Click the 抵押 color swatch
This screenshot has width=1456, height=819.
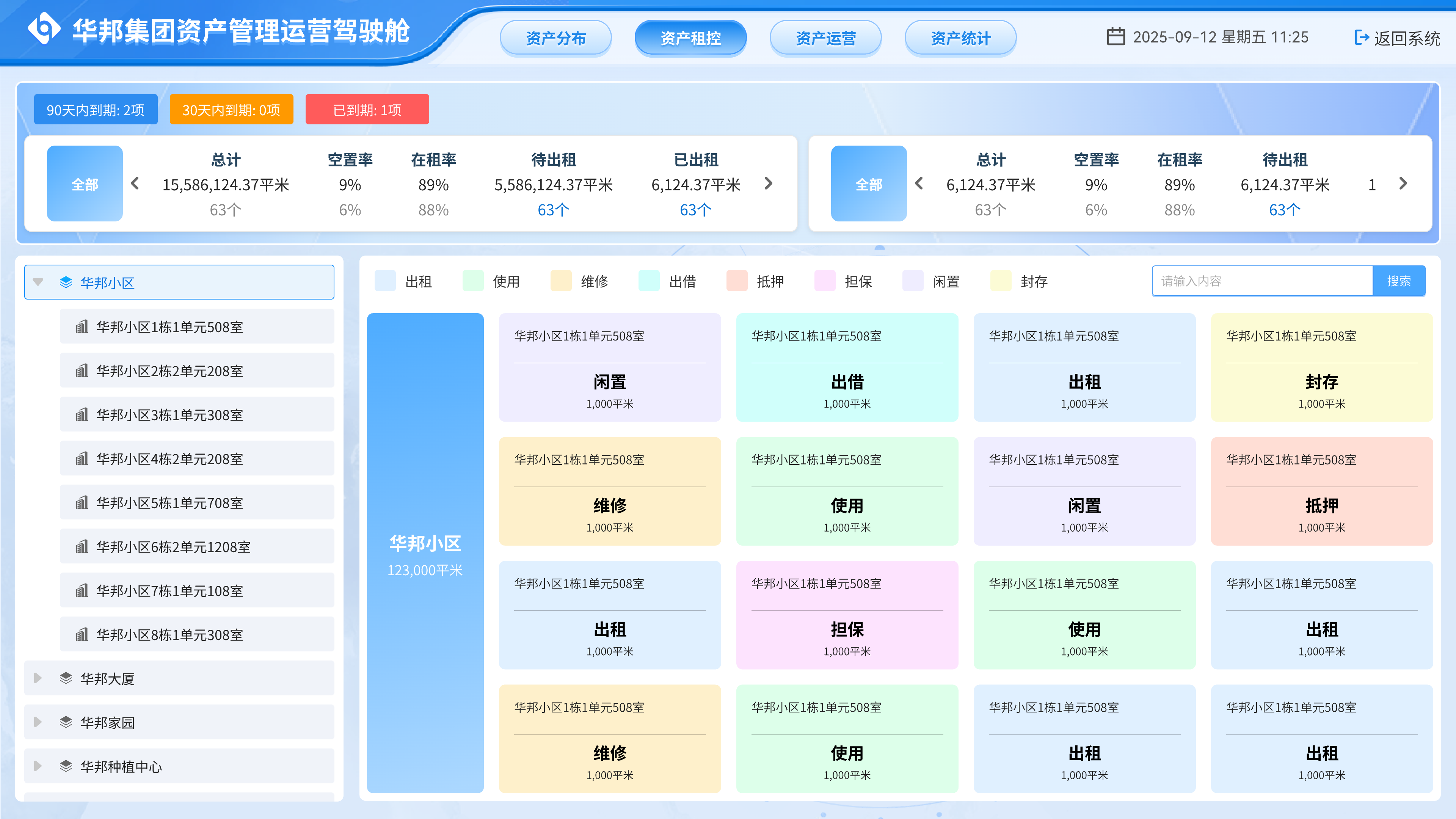click(736, 281)
